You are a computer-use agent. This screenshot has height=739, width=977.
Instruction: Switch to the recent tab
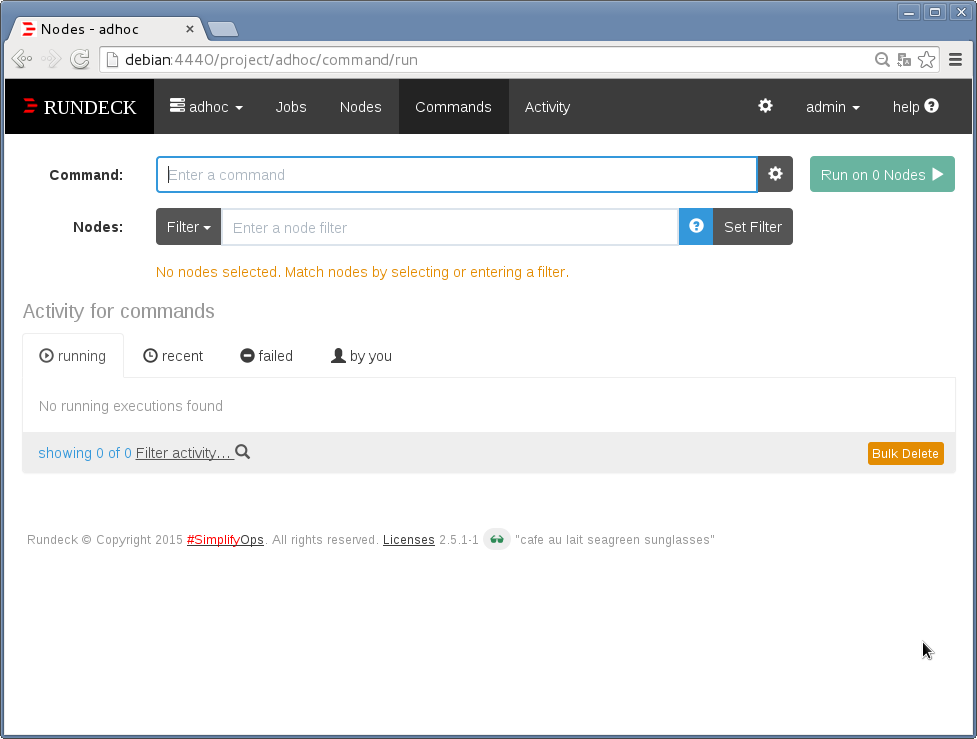point(173,356)
